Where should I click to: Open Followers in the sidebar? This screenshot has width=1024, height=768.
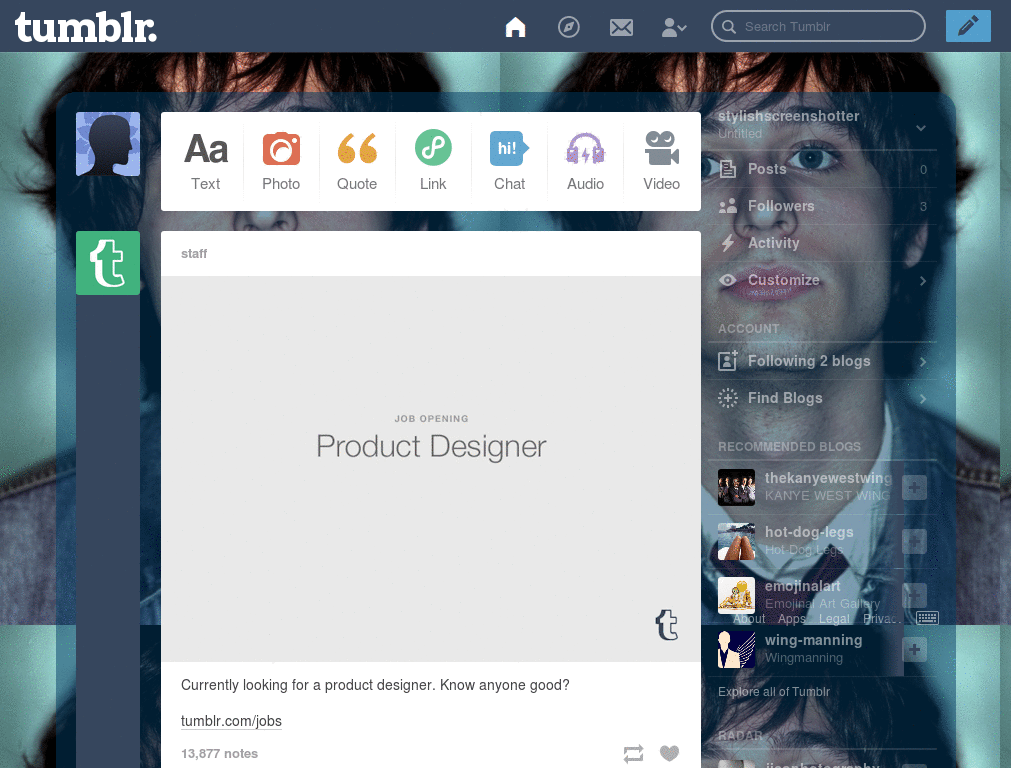point(823,206)
